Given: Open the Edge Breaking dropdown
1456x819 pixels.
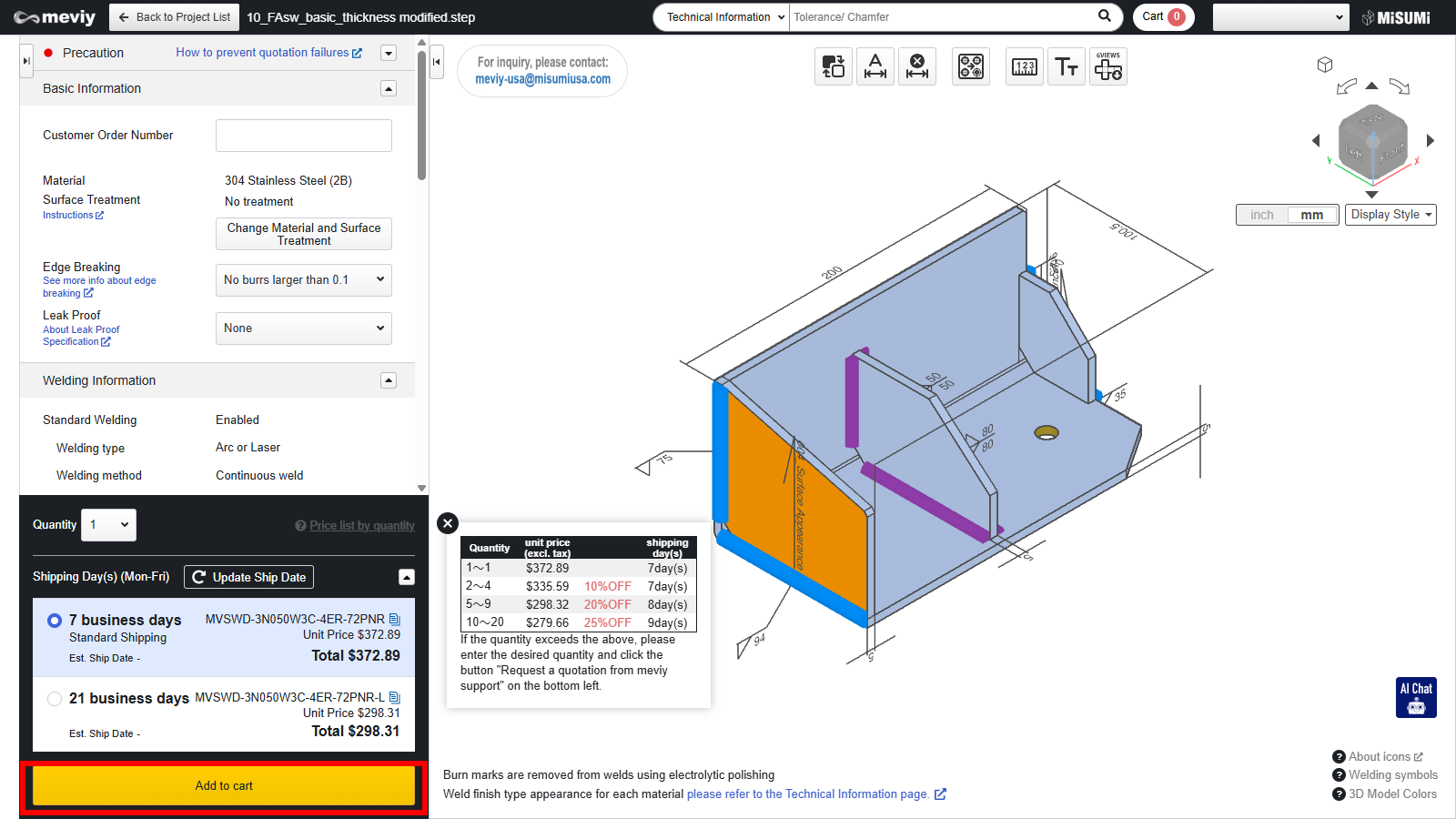Looking at the screenshot, I should click(303, 280).
